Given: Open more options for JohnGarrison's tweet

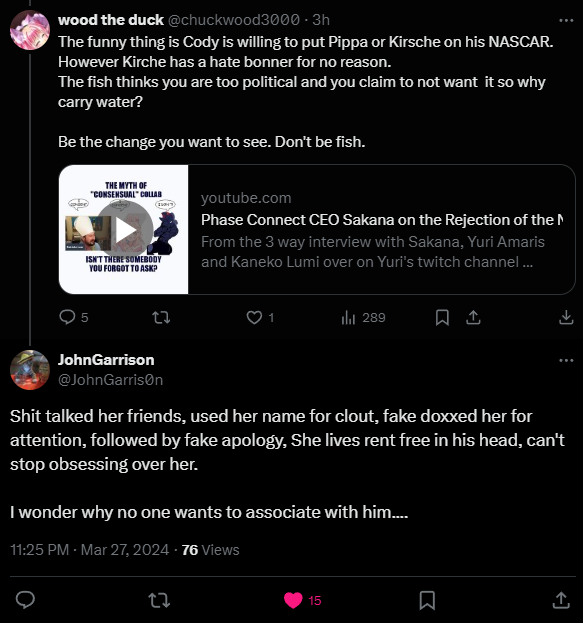Looking at the screenshot, I should coord(566,360).
